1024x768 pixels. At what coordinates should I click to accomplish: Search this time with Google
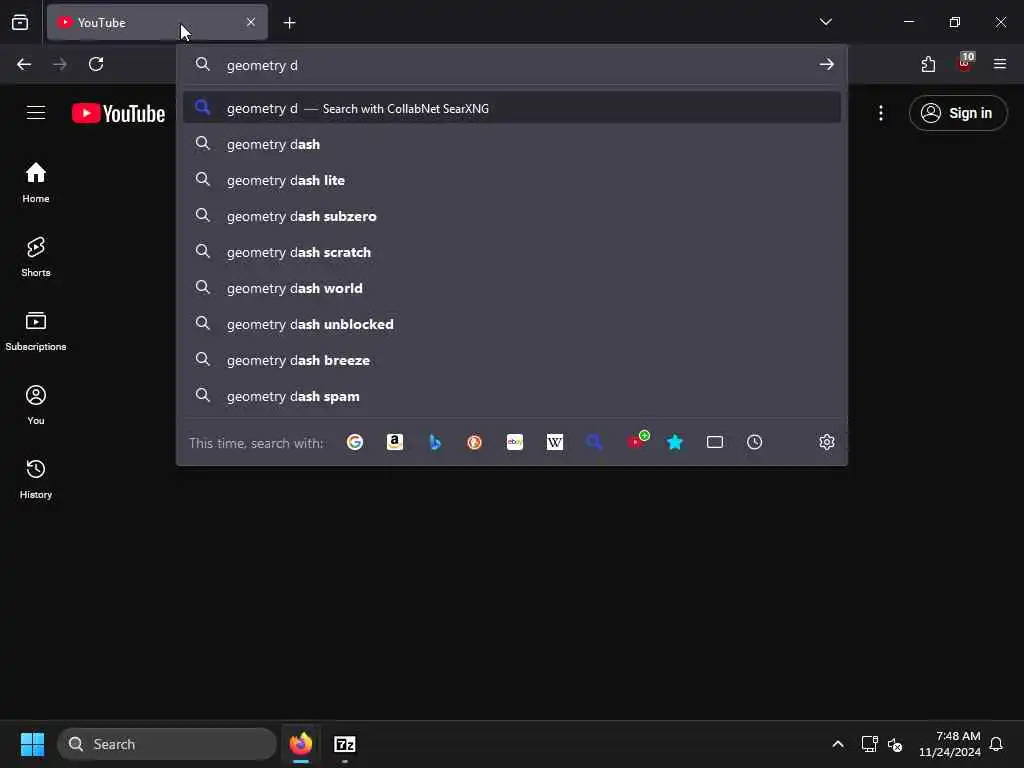coord(355,442)
